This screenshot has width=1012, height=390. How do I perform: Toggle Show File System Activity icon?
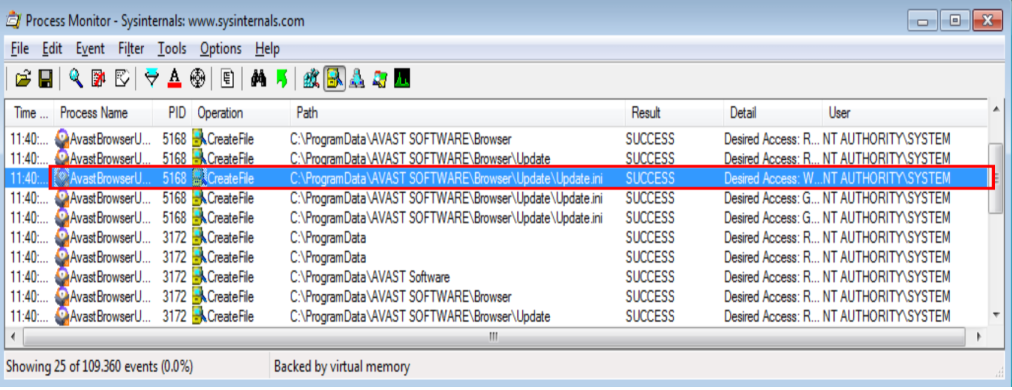pyautogui.click(x=334, y=79)
